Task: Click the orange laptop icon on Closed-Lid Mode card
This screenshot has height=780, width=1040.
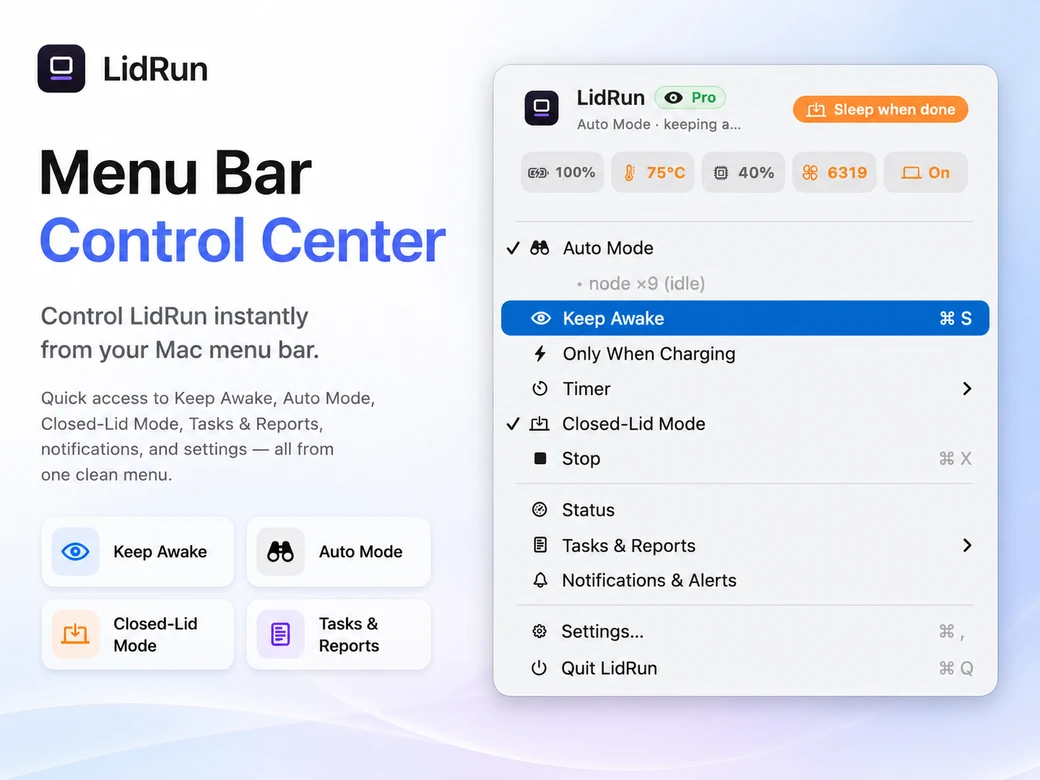Action: click(x=76, y=634)
